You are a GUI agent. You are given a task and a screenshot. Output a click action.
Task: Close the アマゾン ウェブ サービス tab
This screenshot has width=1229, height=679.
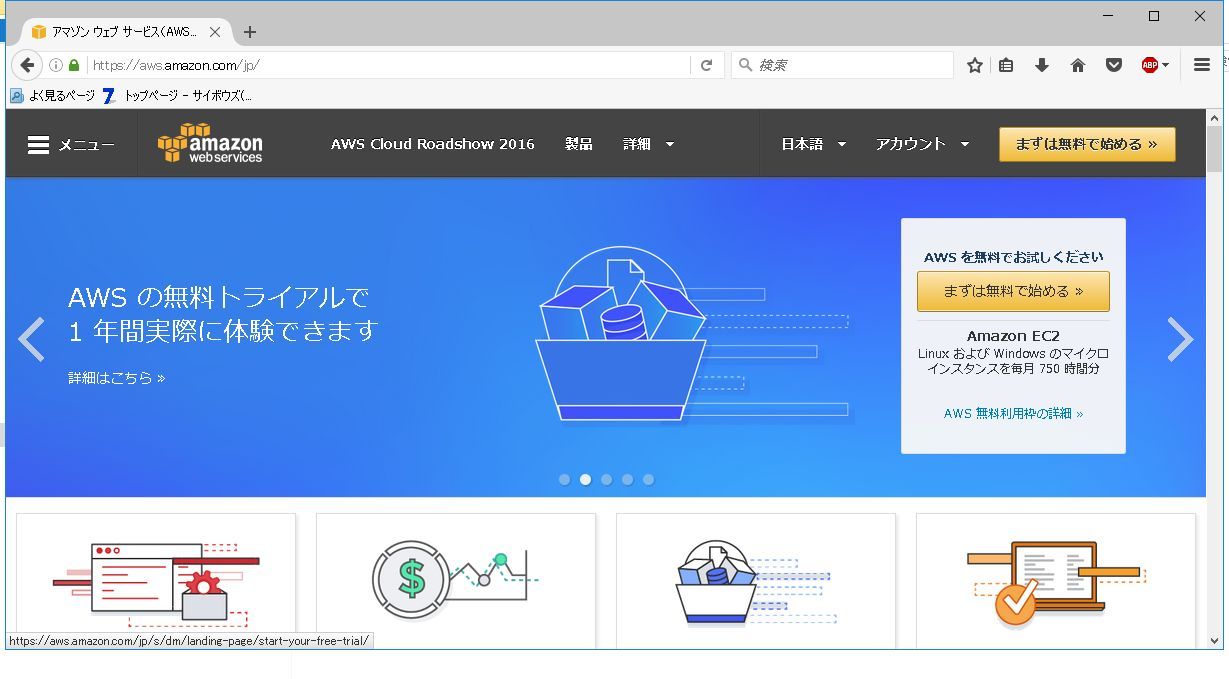(214, 32)
